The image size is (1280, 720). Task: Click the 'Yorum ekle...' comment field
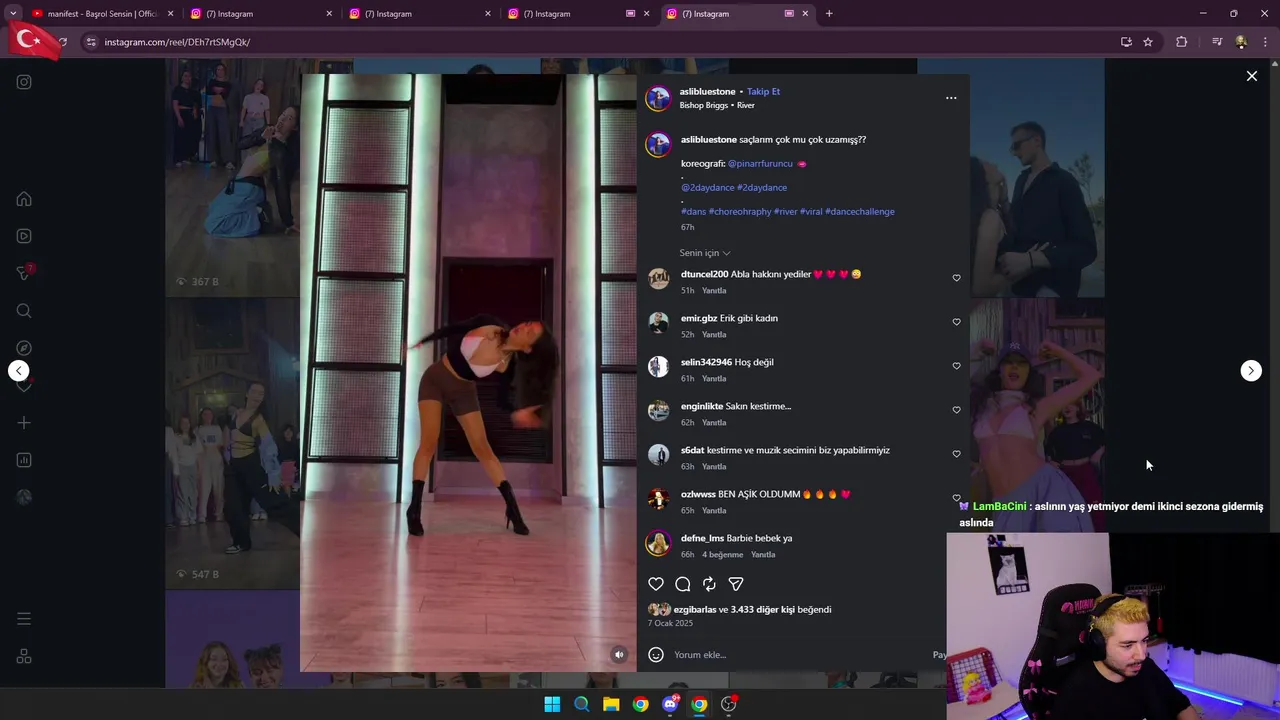coord(800,655)
